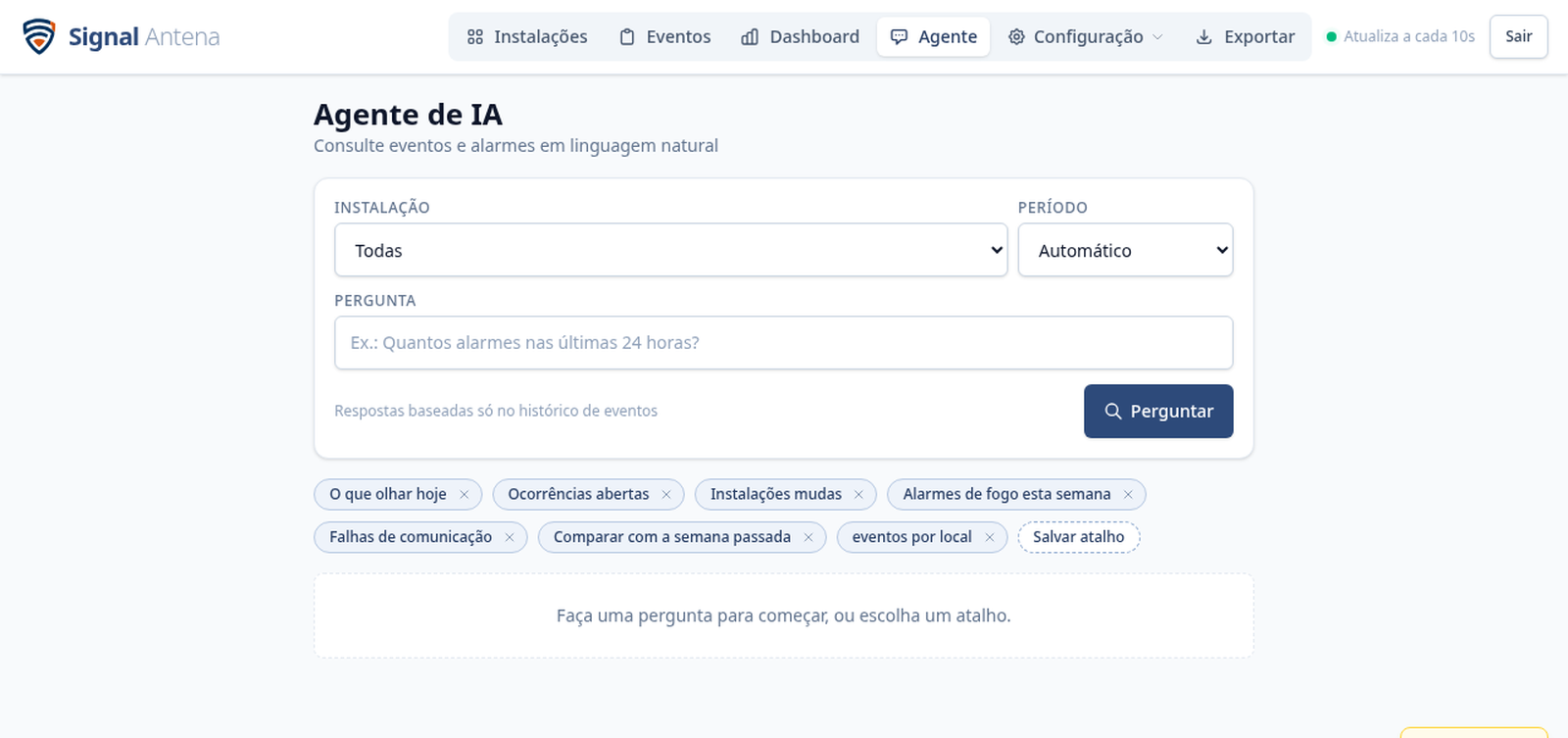Remove the 'Instalações mudas' shortcut
Viewport: 1568px width, 738px height.
[858, 495]
